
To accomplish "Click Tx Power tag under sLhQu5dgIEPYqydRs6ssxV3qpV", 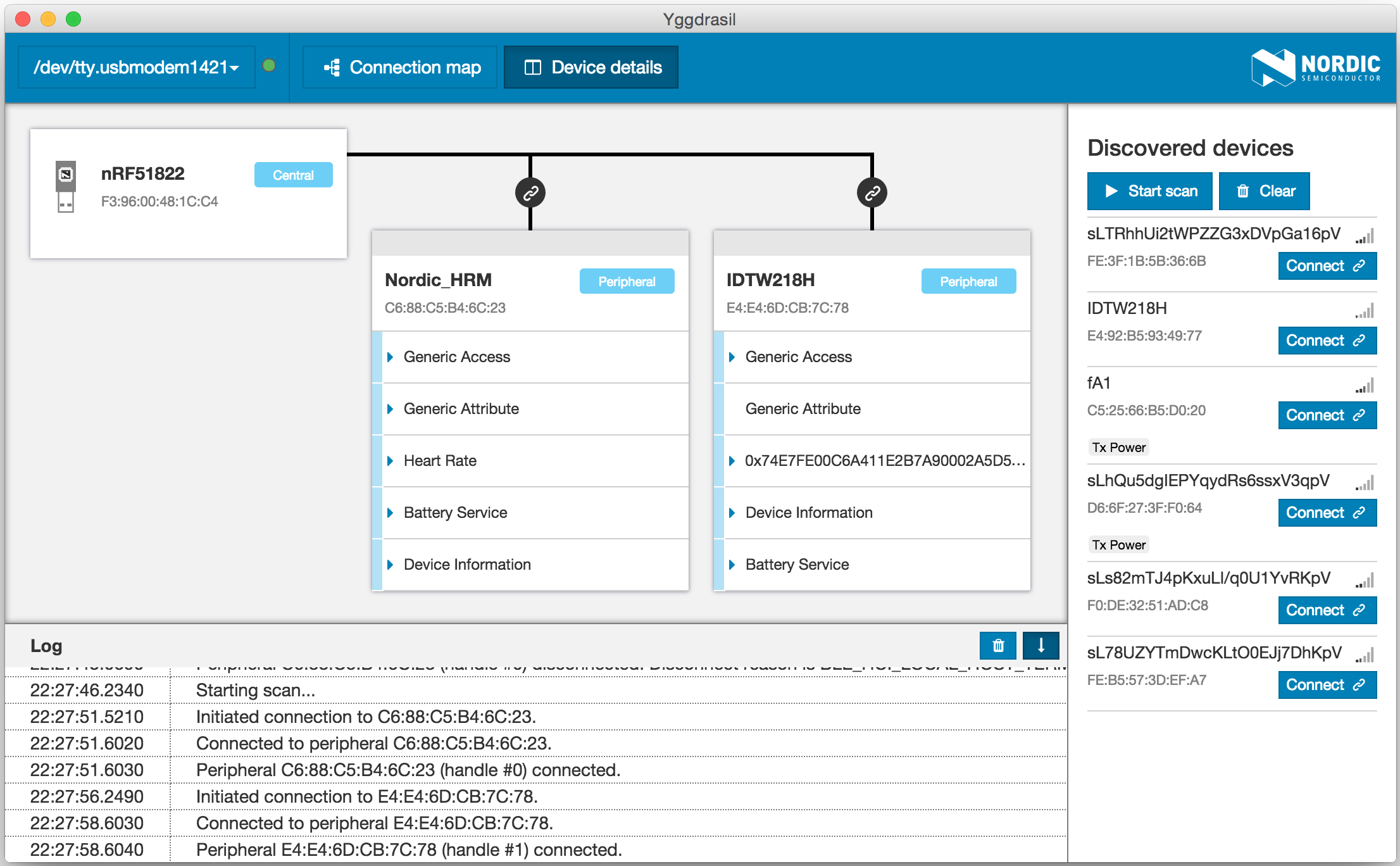I will 1118,545.
